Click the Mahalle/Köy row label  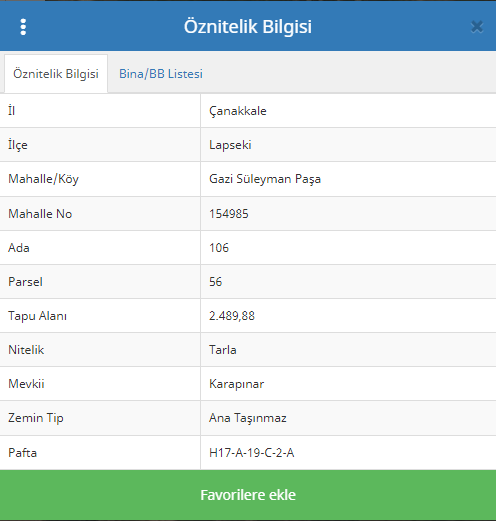43,179
